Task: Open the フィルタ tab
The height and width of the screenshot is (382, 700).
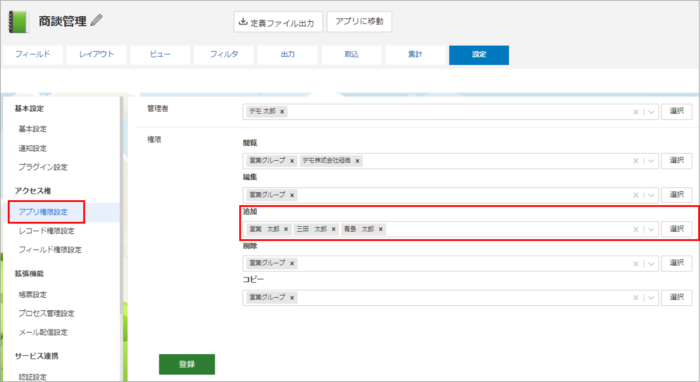Action: pos(224,54)
